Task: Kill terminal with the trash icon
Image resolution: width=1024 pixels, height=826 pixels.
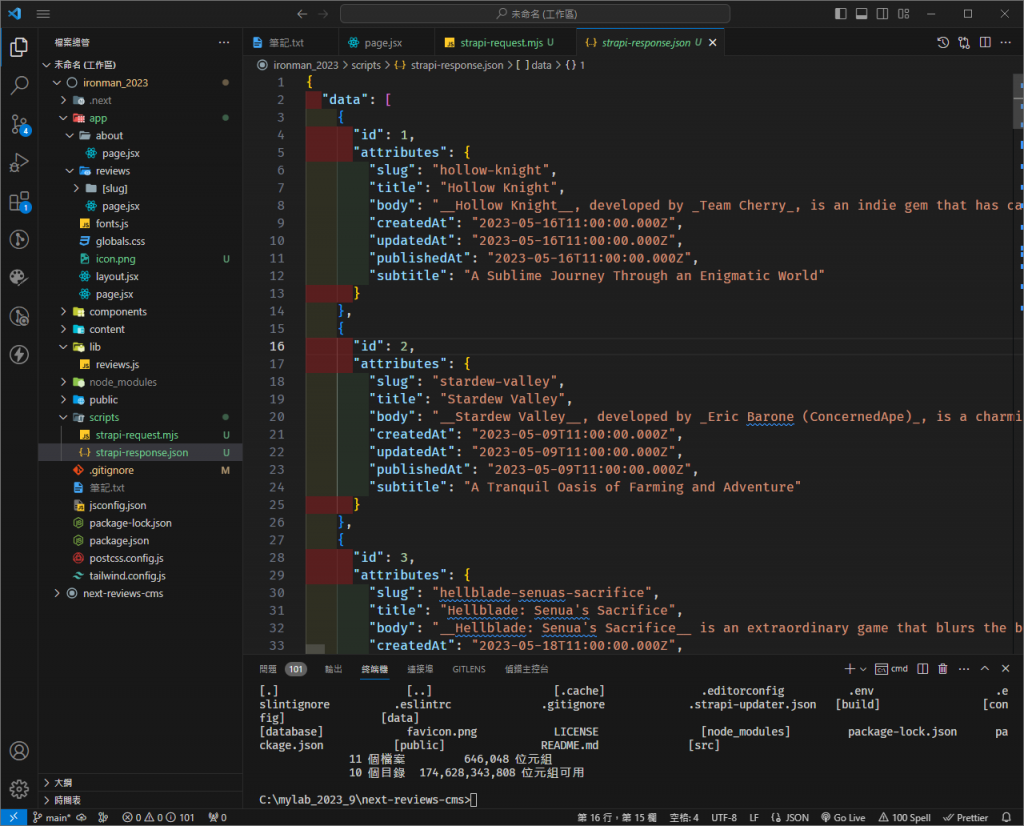Action: pos(943,668)
